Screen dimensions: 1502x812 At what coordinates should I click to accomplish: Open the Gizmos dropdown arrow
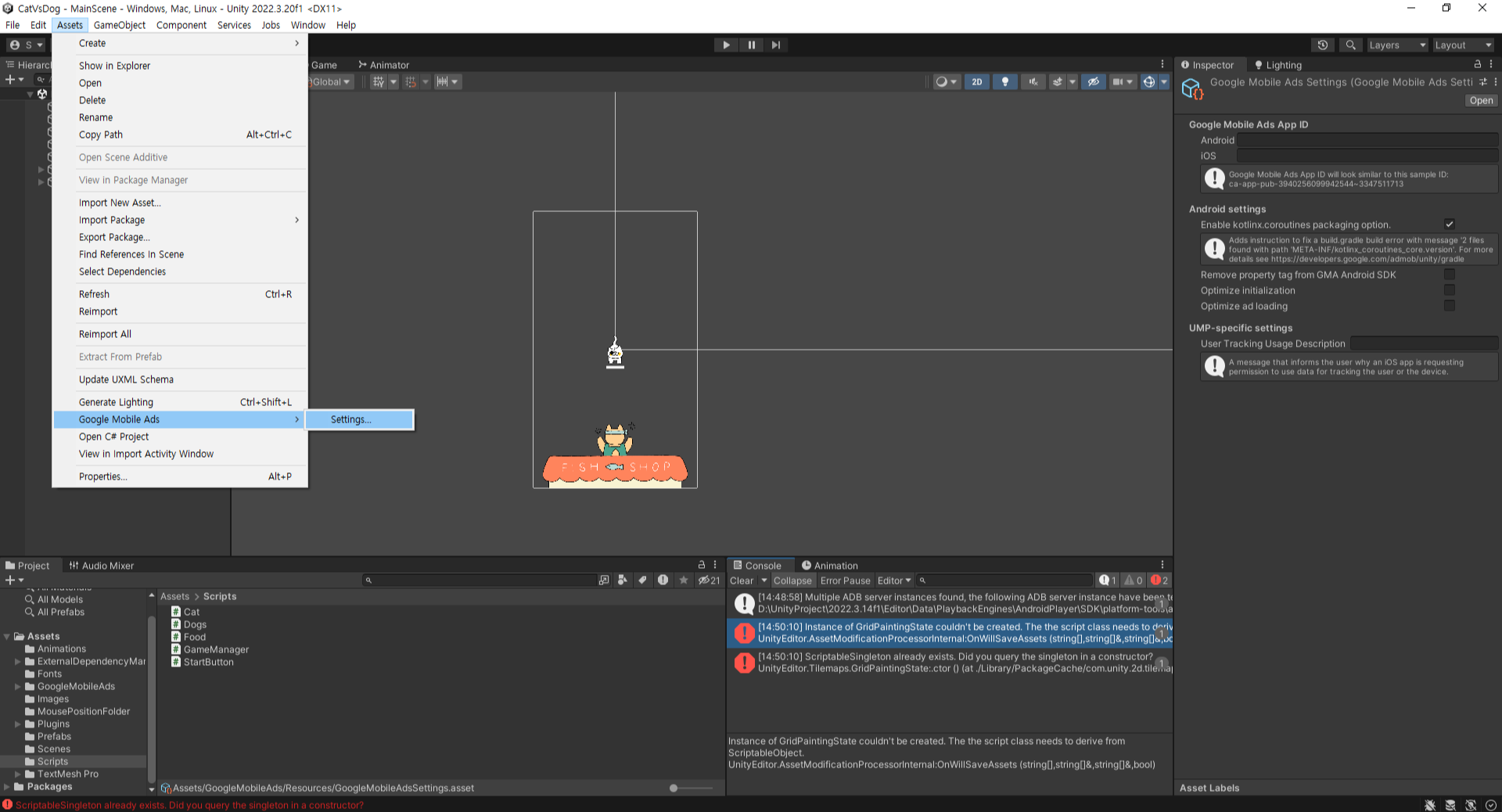pos(1164,81)
